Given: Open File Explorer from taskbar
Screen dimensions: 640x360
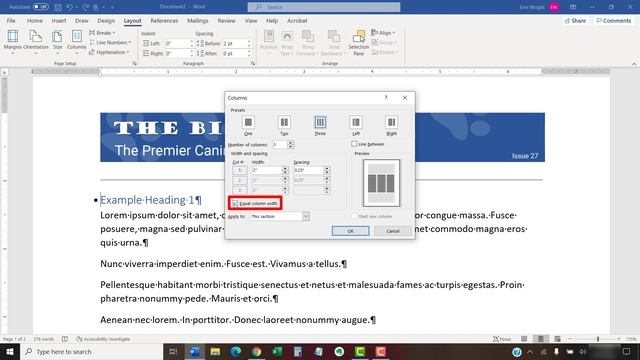Looking at the screenshot, I should pos(216,351).
